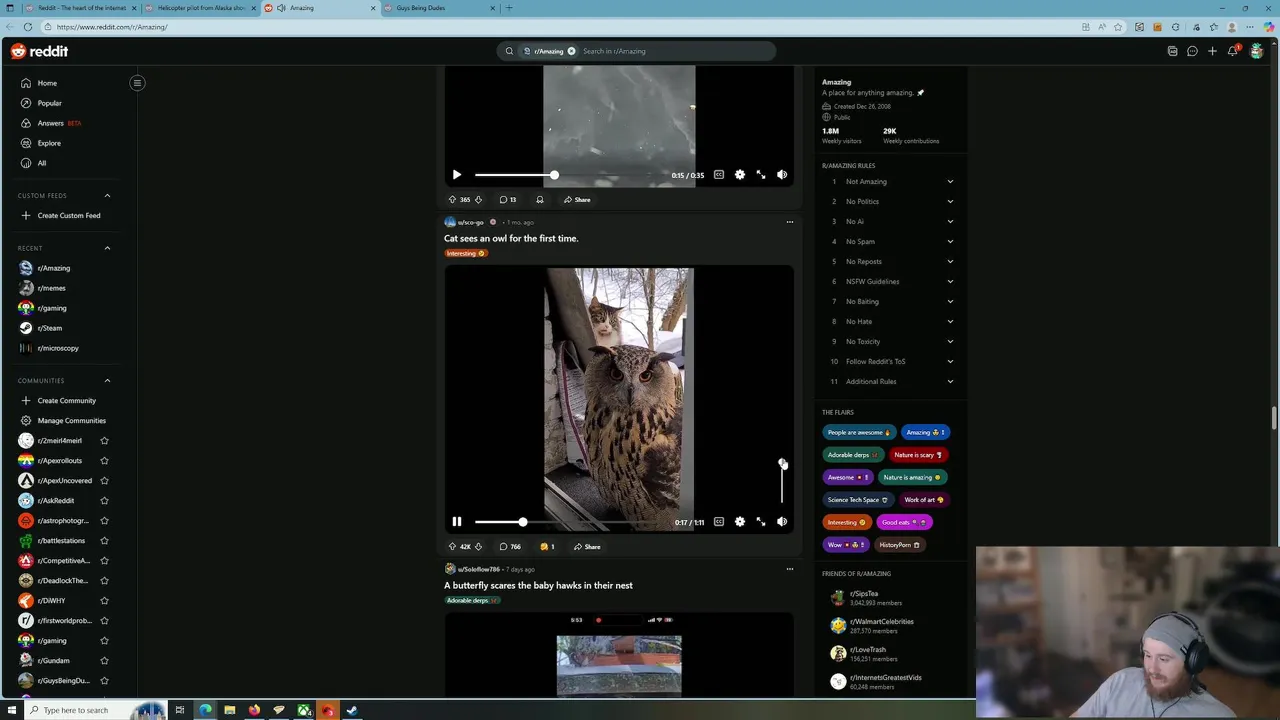Open gear settings on top video player

pyautogui.click(x=740, y=175)
